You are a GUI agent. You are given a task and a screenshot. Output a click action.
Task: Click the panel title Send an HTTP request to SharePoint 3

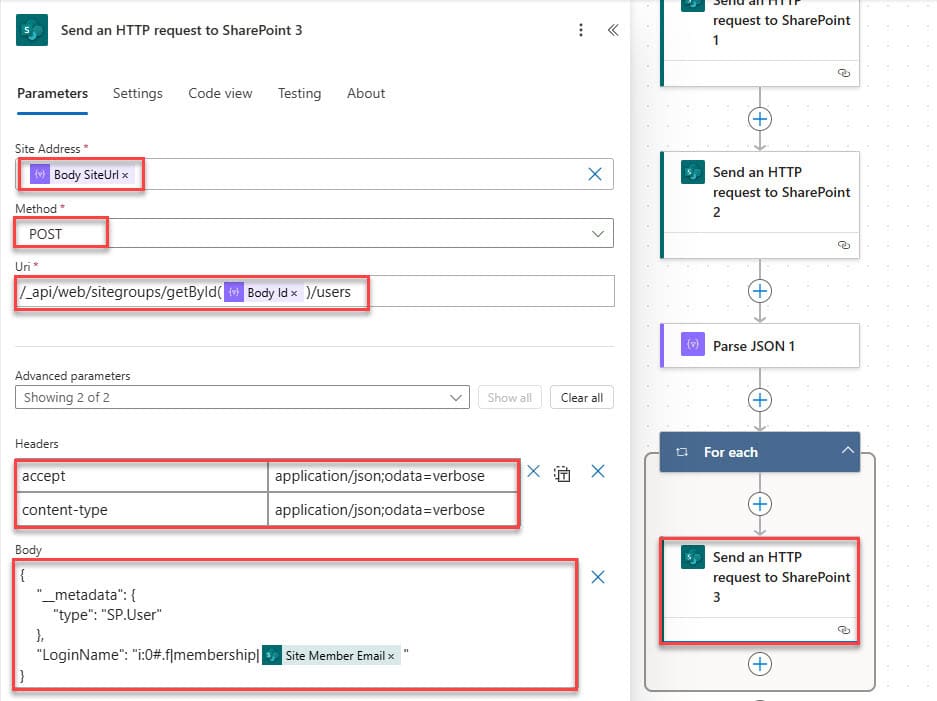click(x=182, y=30)
